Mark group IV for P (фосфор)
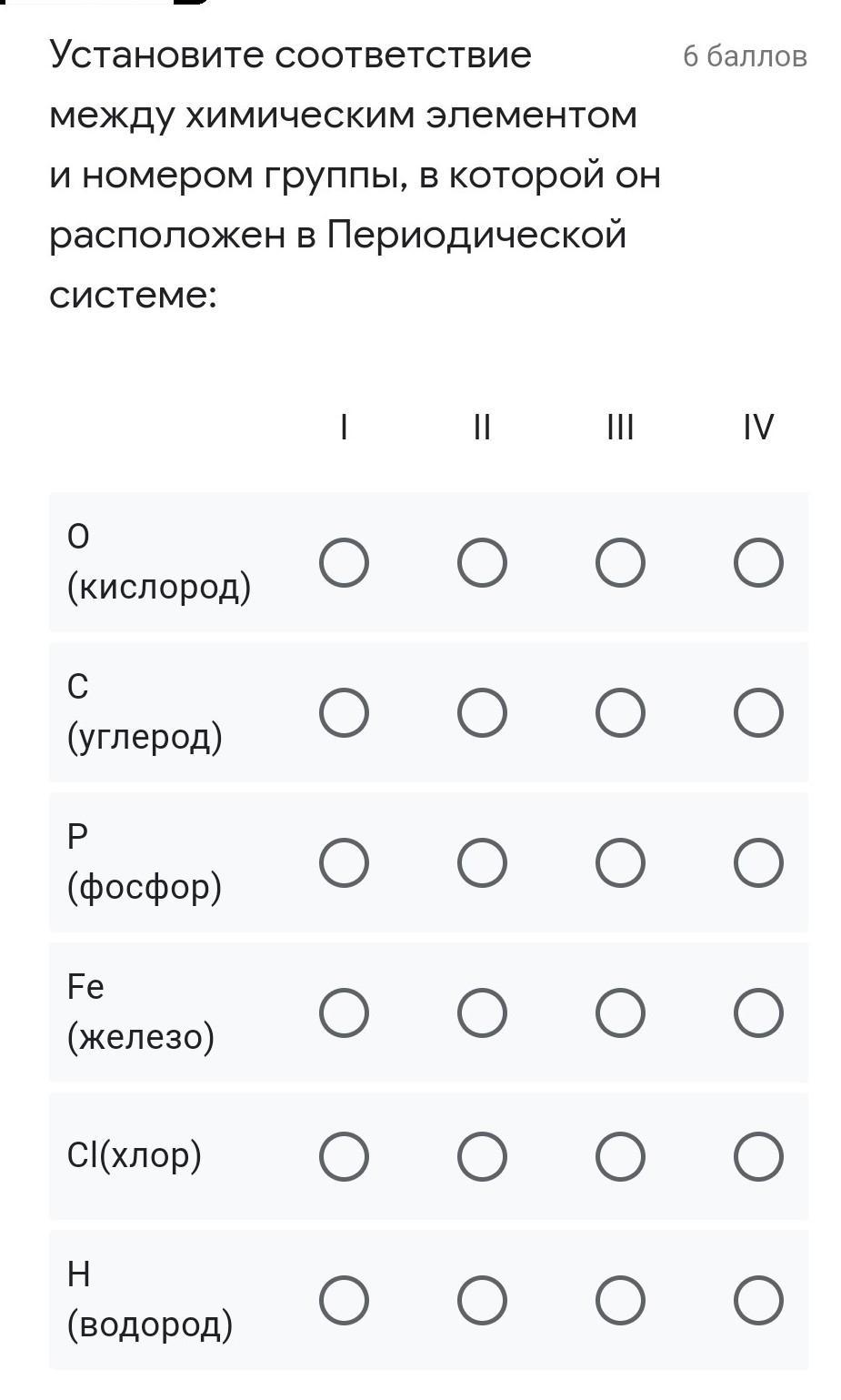Viewport: 841px width, 1400px height. pyautogui.click(x=758, y=862)
